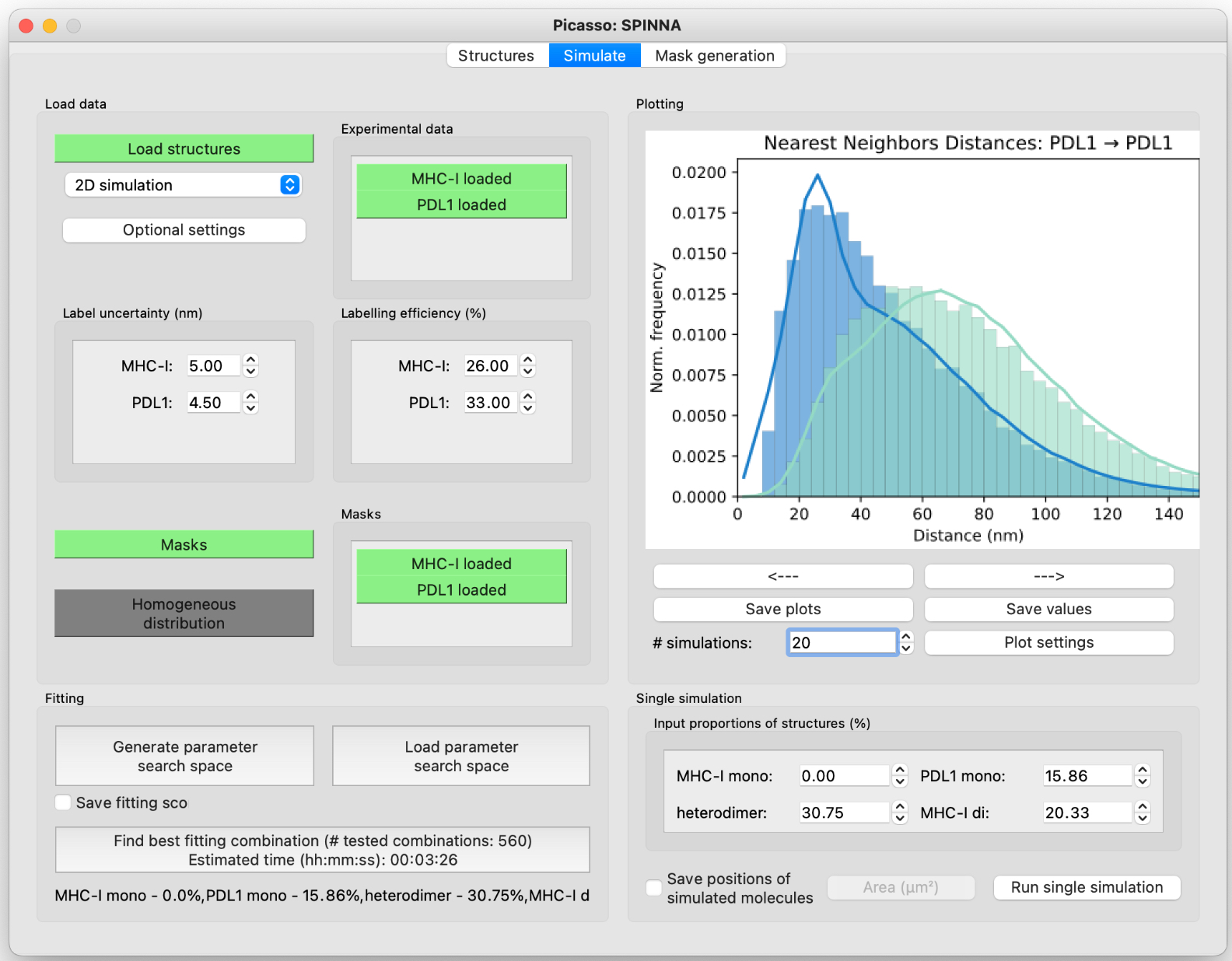Viewport: 1232px width, 961px height.
Task: Click the MHC-I mono proportion field
Action: click(843, 776)
